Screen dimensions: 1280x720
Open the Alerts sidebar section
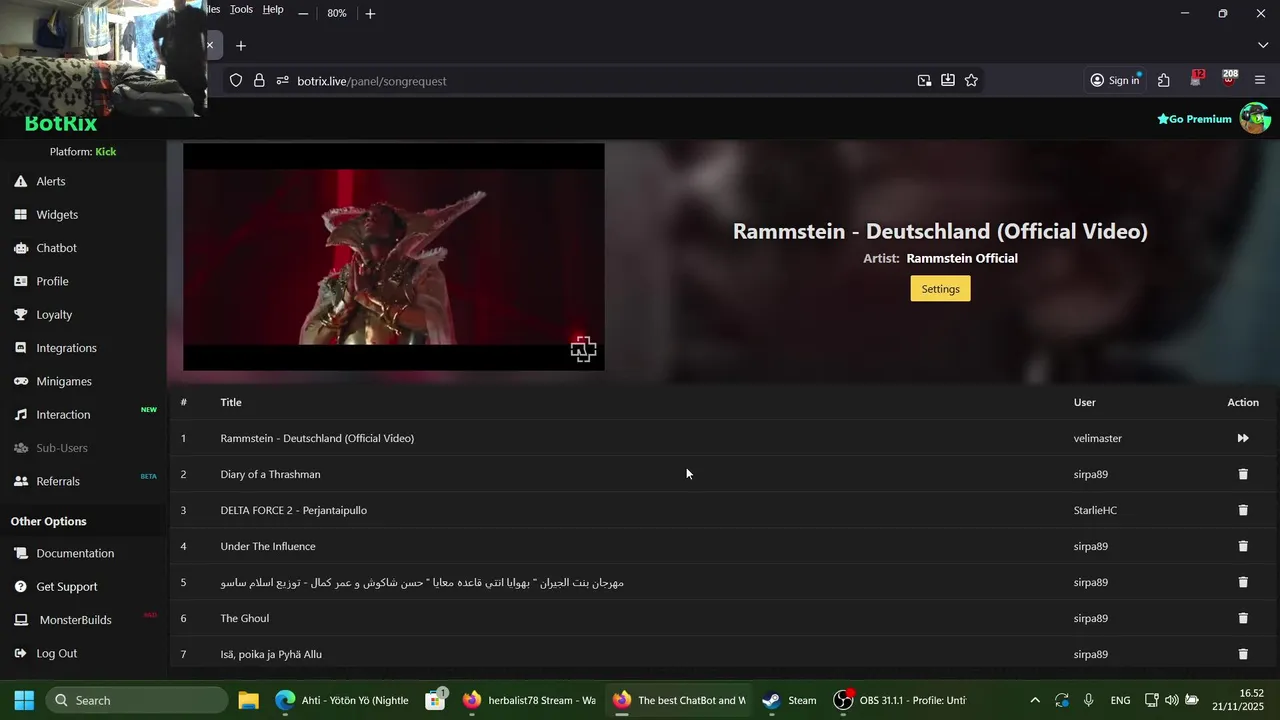[x=50, y=181]
